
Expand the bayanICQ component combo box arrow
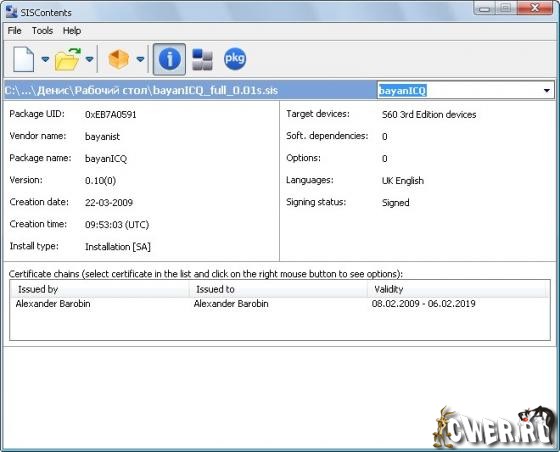tap(546, 91)
